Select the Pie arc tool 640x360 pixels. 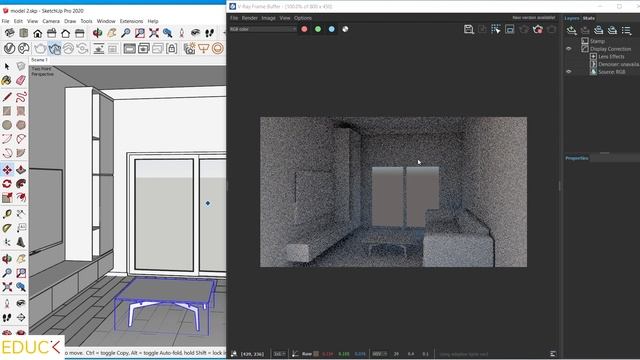(21, 153)
